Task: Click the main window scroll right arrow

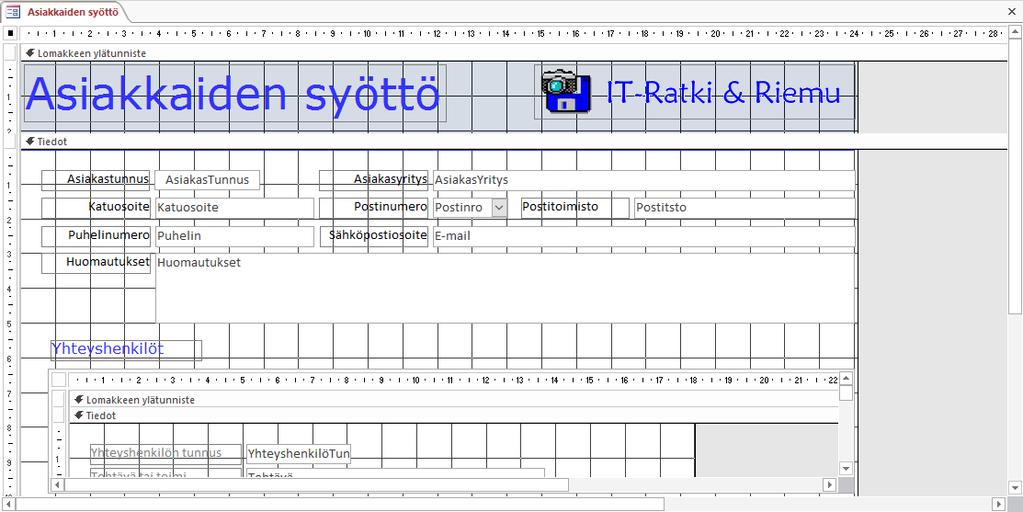Action: (999, 504)
